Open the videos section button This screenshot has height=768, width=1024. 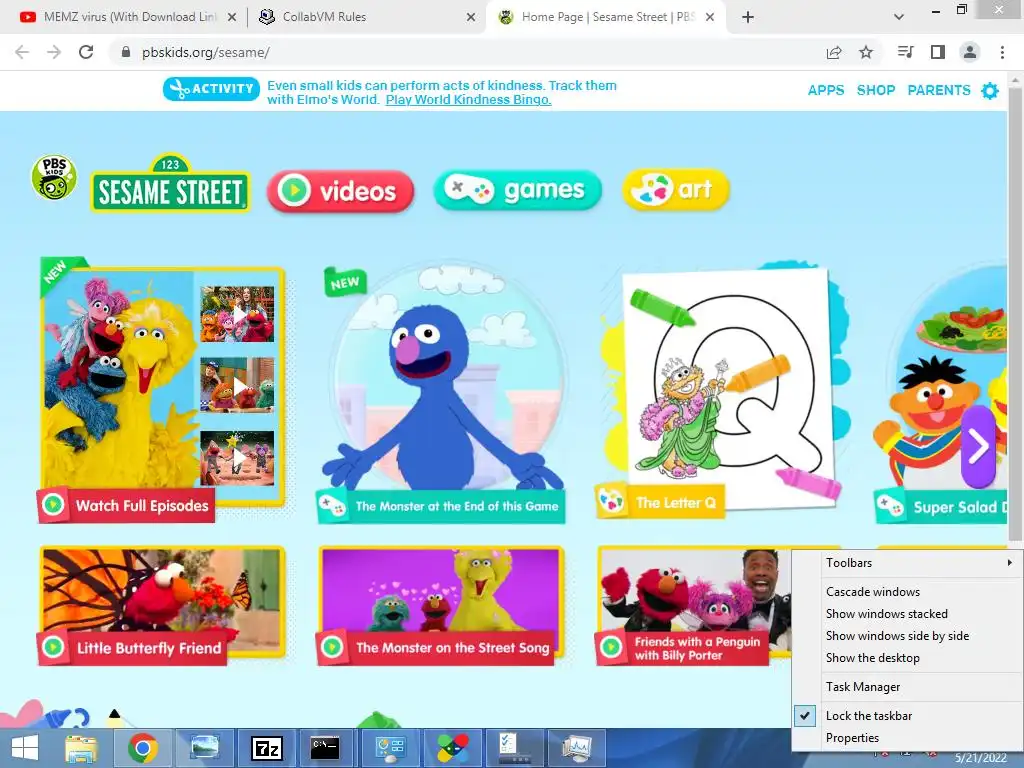tap(340, 191)
